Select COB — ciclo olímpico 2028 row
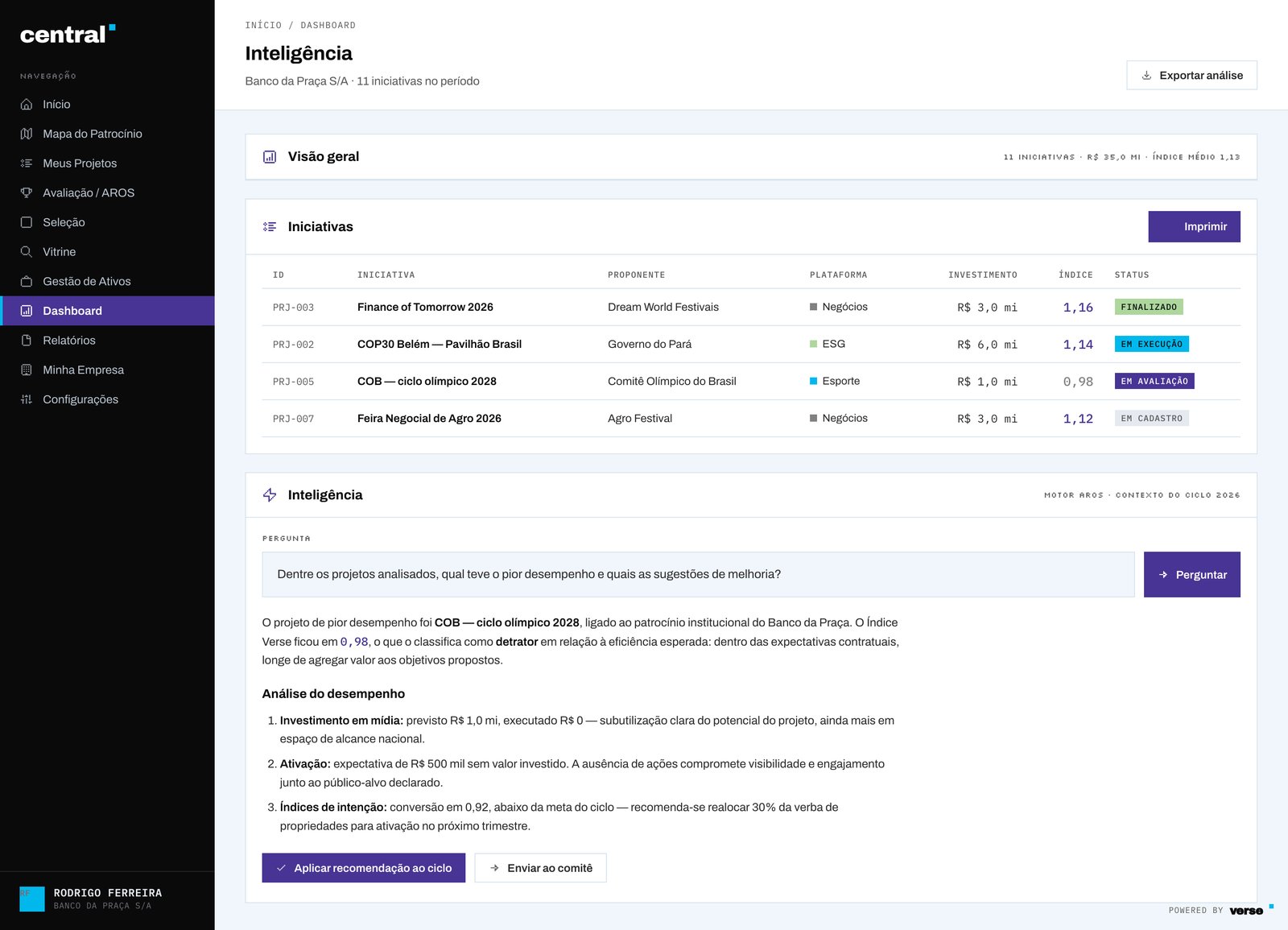Image resolution: width=1288 pixels, height=930 pixels. click(751, 382)
